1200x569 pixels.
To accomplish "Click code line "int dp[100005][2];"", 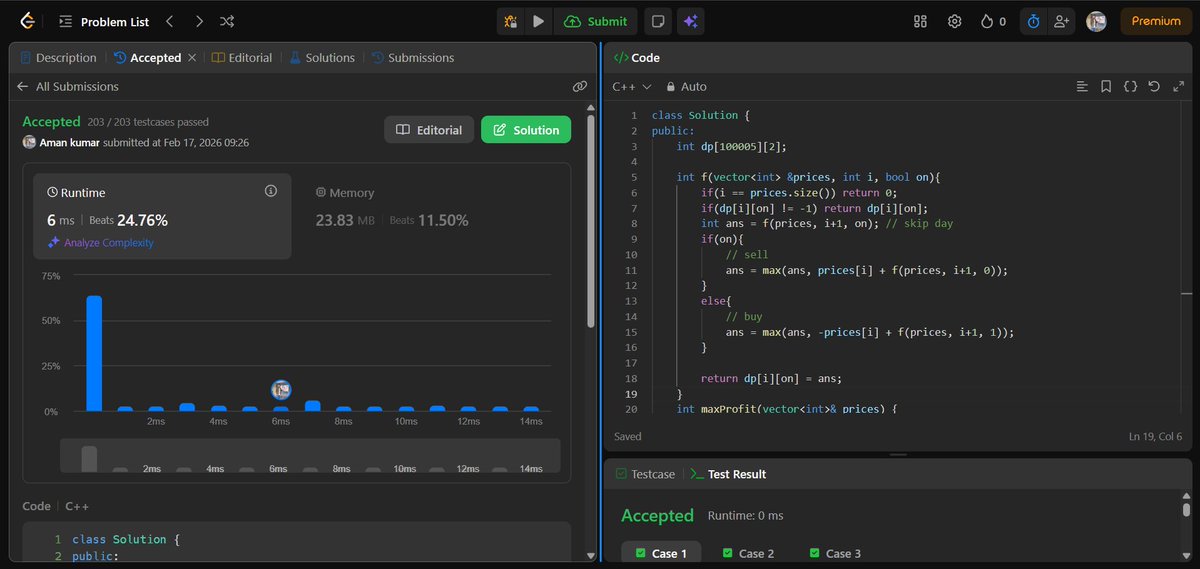I will coord(734,146).
